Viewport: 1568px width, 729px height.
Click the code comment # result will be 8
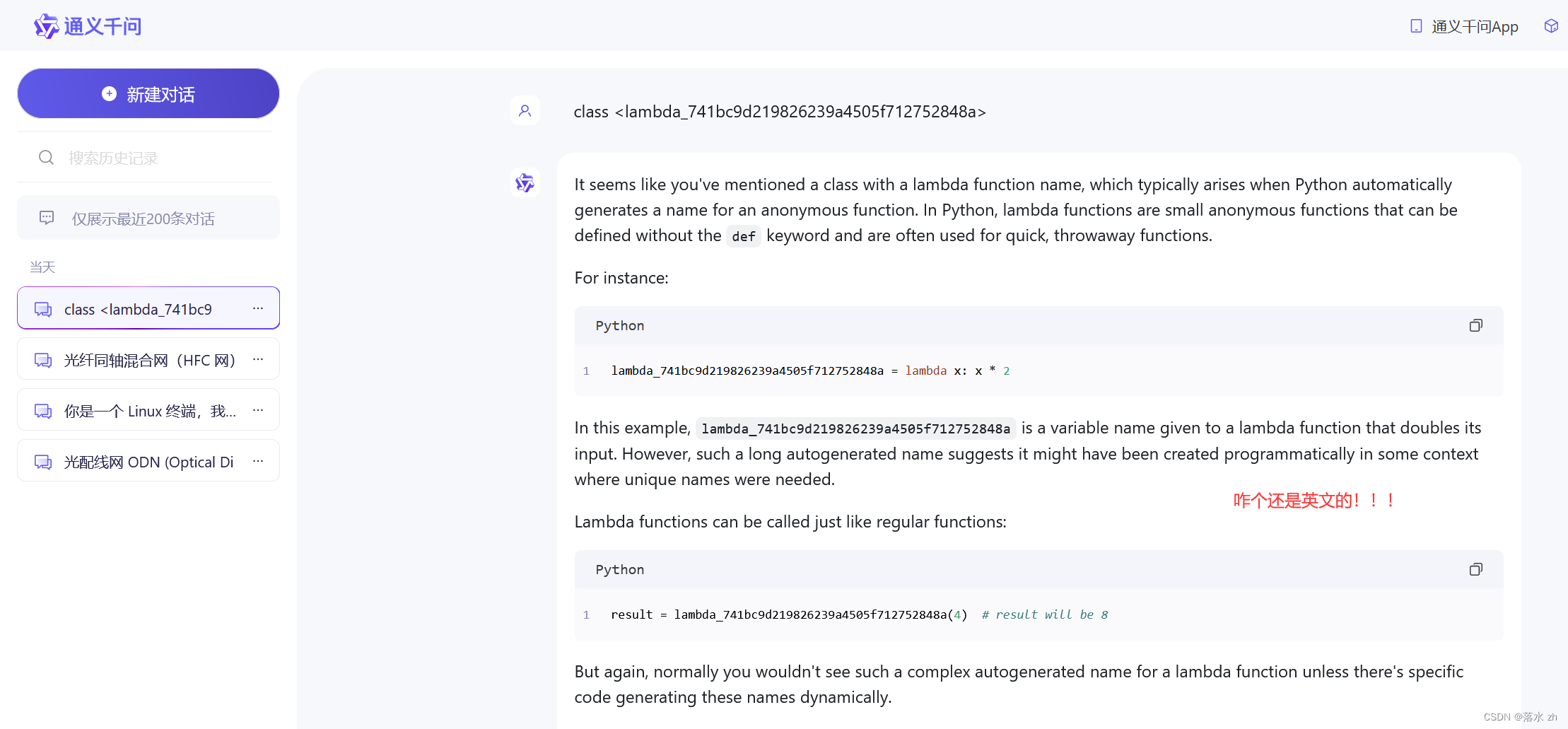point(1045,614)
